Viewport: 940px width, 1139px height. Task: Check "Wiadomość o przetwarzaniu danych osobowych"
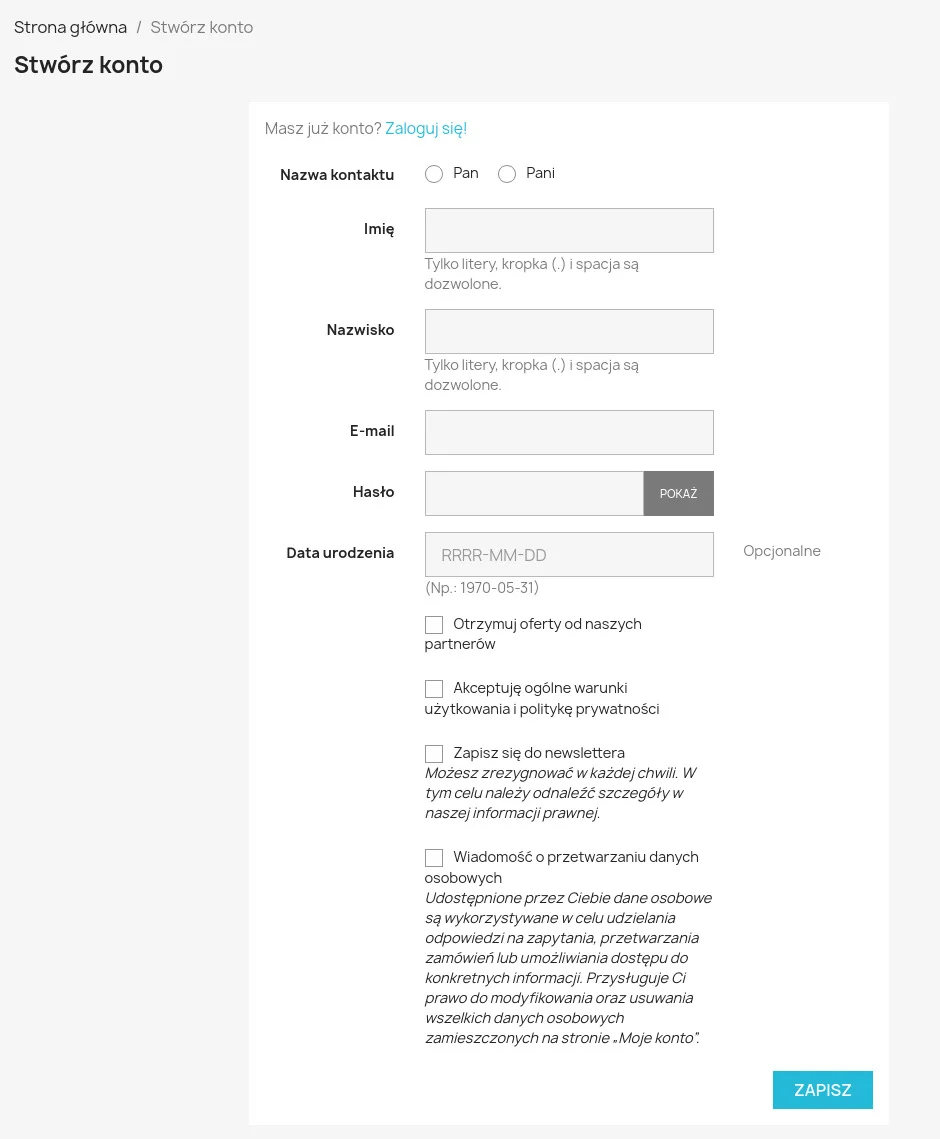(x=434, y=857)
